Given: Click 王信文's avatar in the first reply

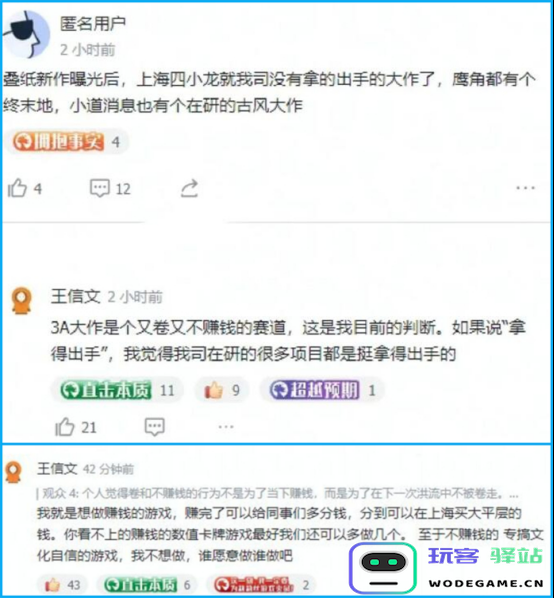Looking at the screenshot, I should coord(21,301).
